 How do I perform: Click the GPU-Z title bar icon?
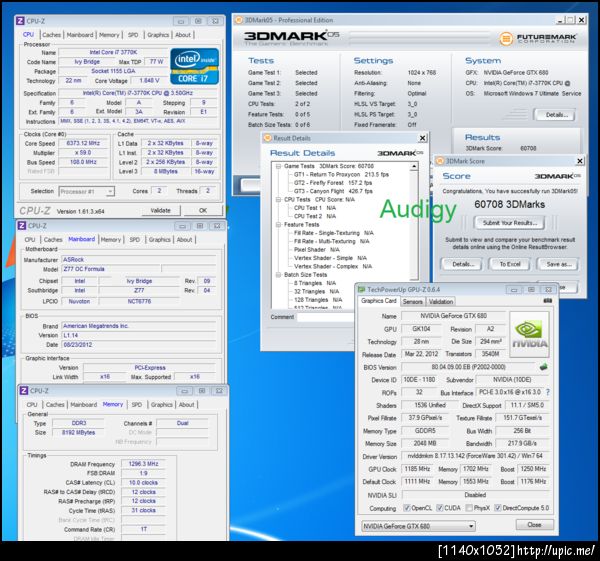point(361,289)
